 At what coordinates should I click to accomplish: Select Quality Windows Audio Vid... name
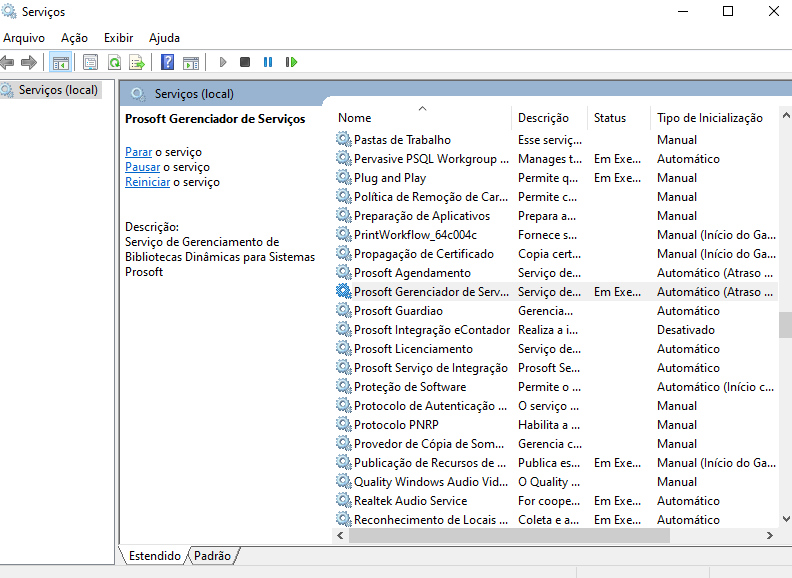point(431,481)
